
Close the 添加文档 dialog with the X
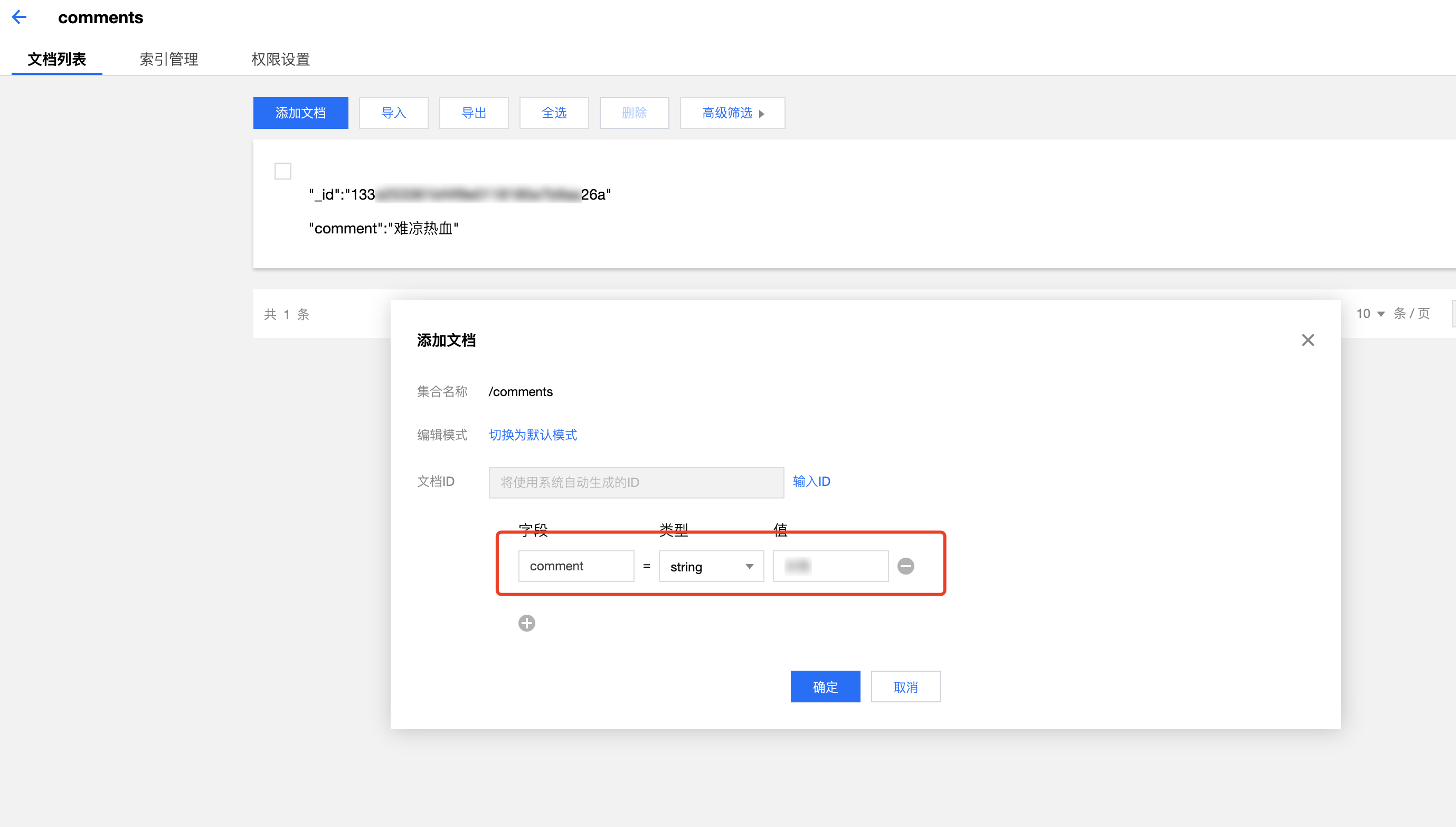[1308, 340]
